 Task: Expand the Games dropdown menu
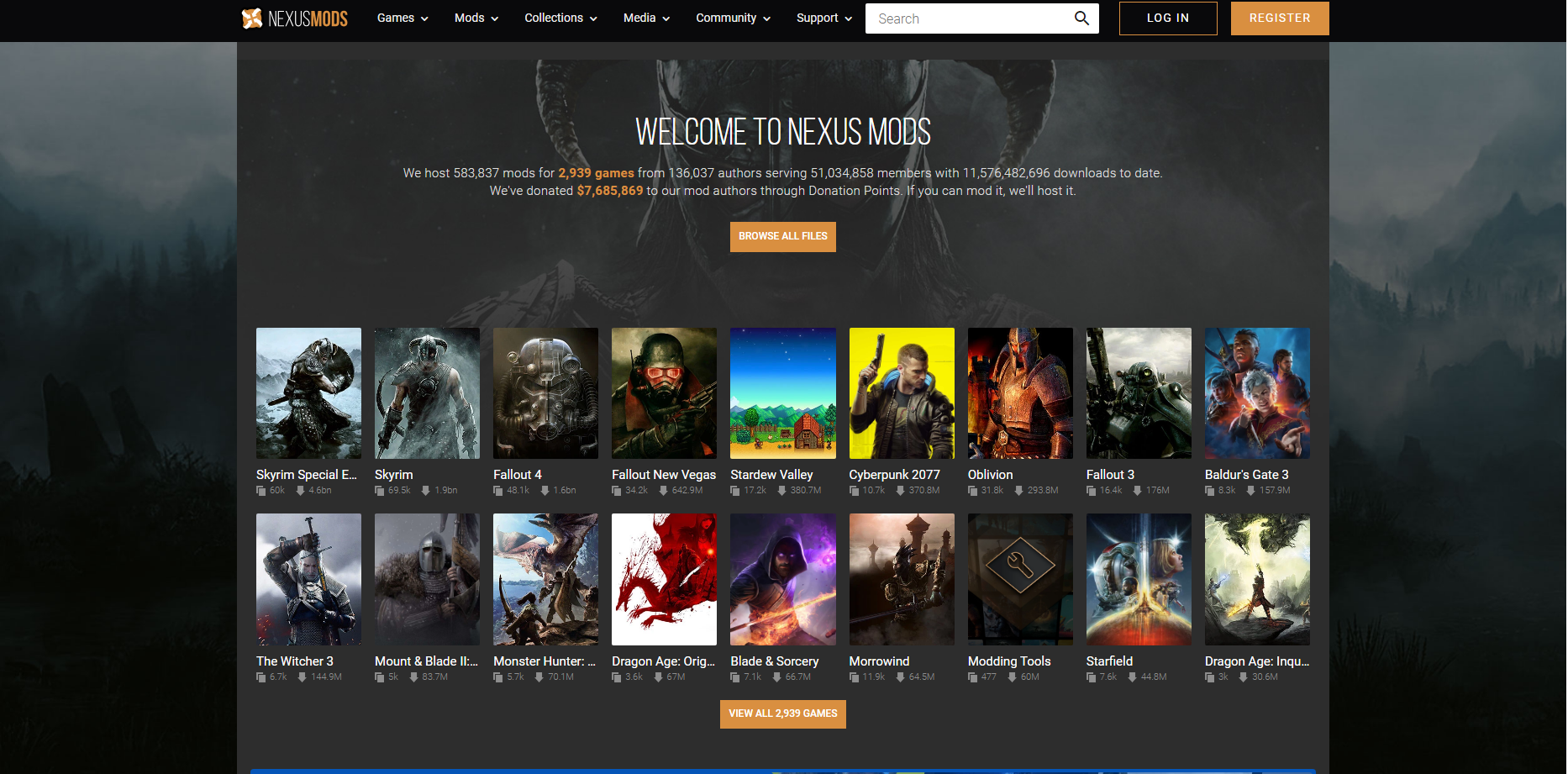coord(403,18)
